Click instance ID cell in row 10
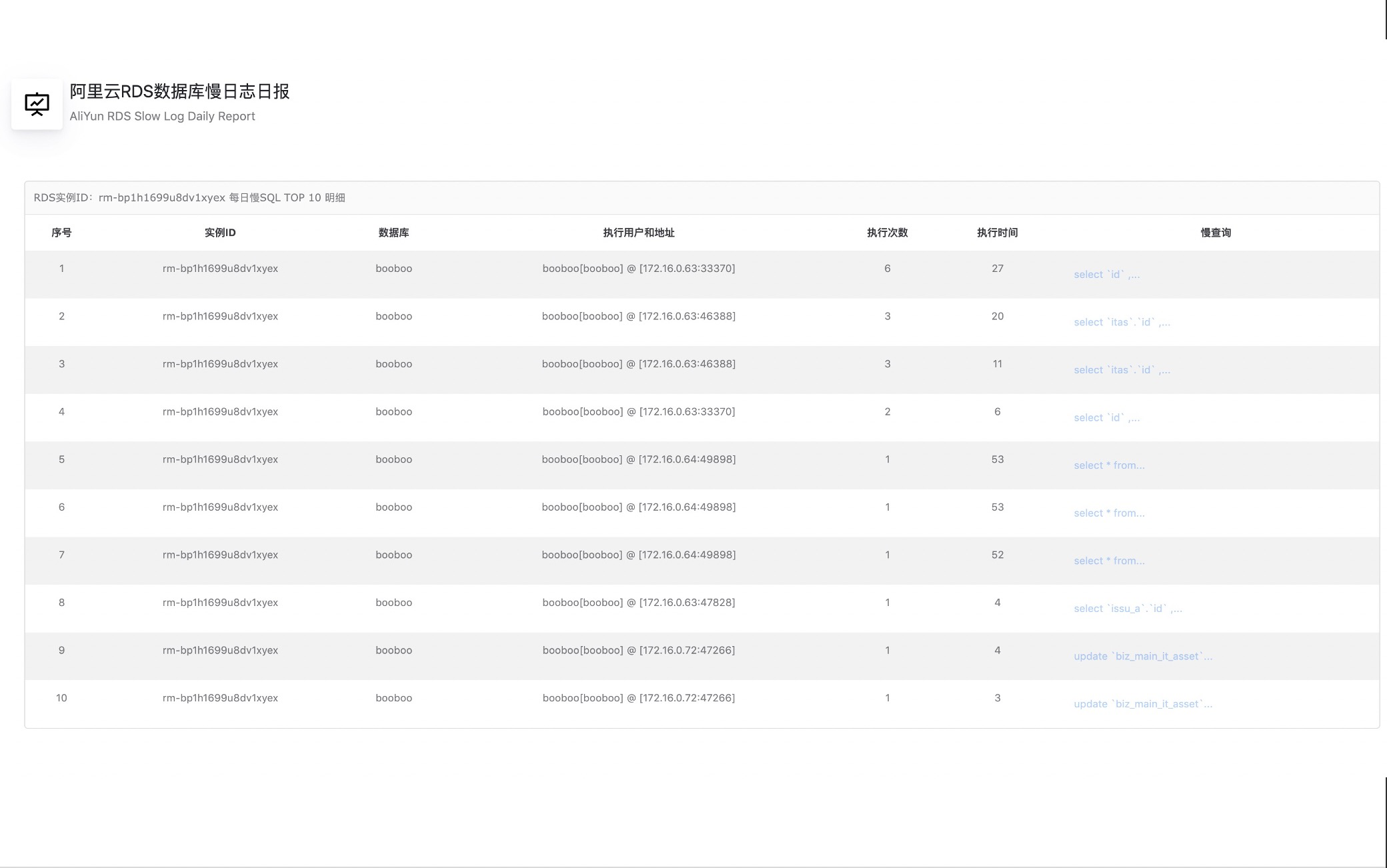 click(220, 698)
